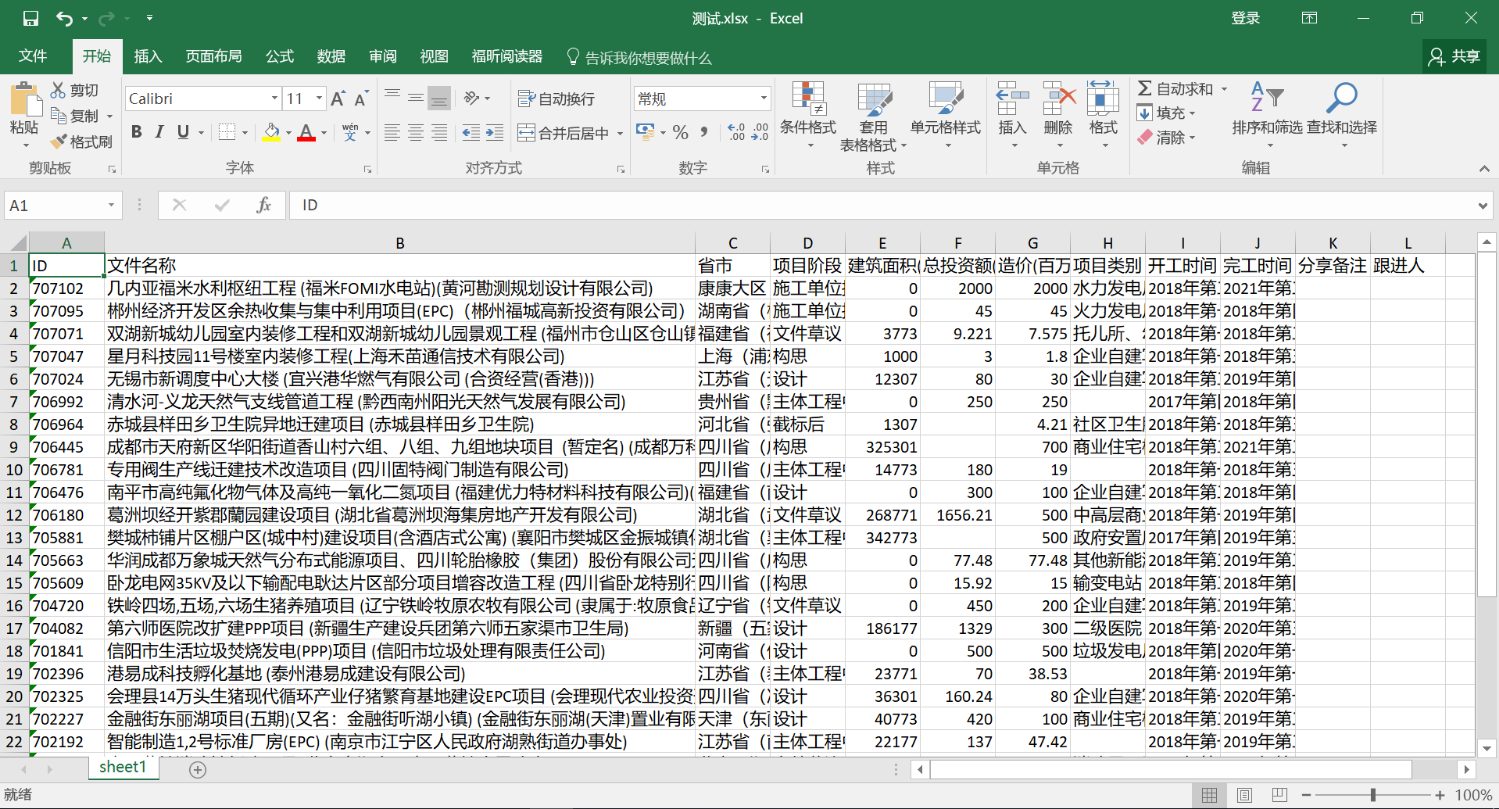Open Sort & Filter (排序和筛选)

[1267, 116]
